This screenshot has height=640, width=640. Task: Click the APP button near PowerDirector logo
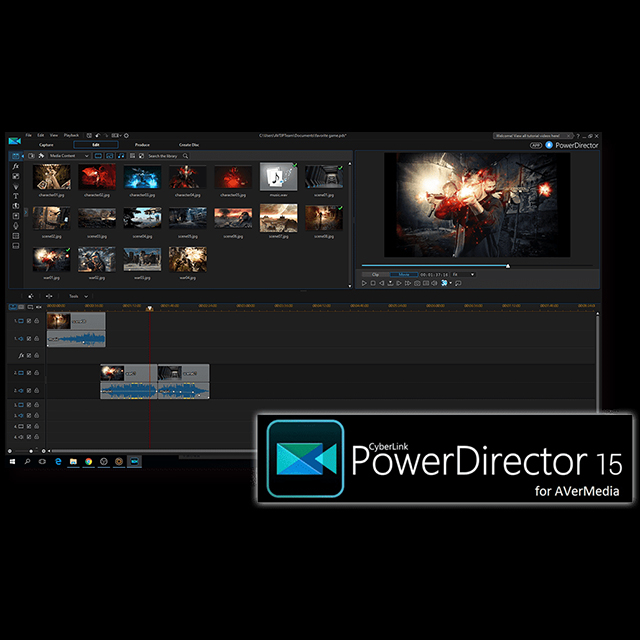[536, 145]
